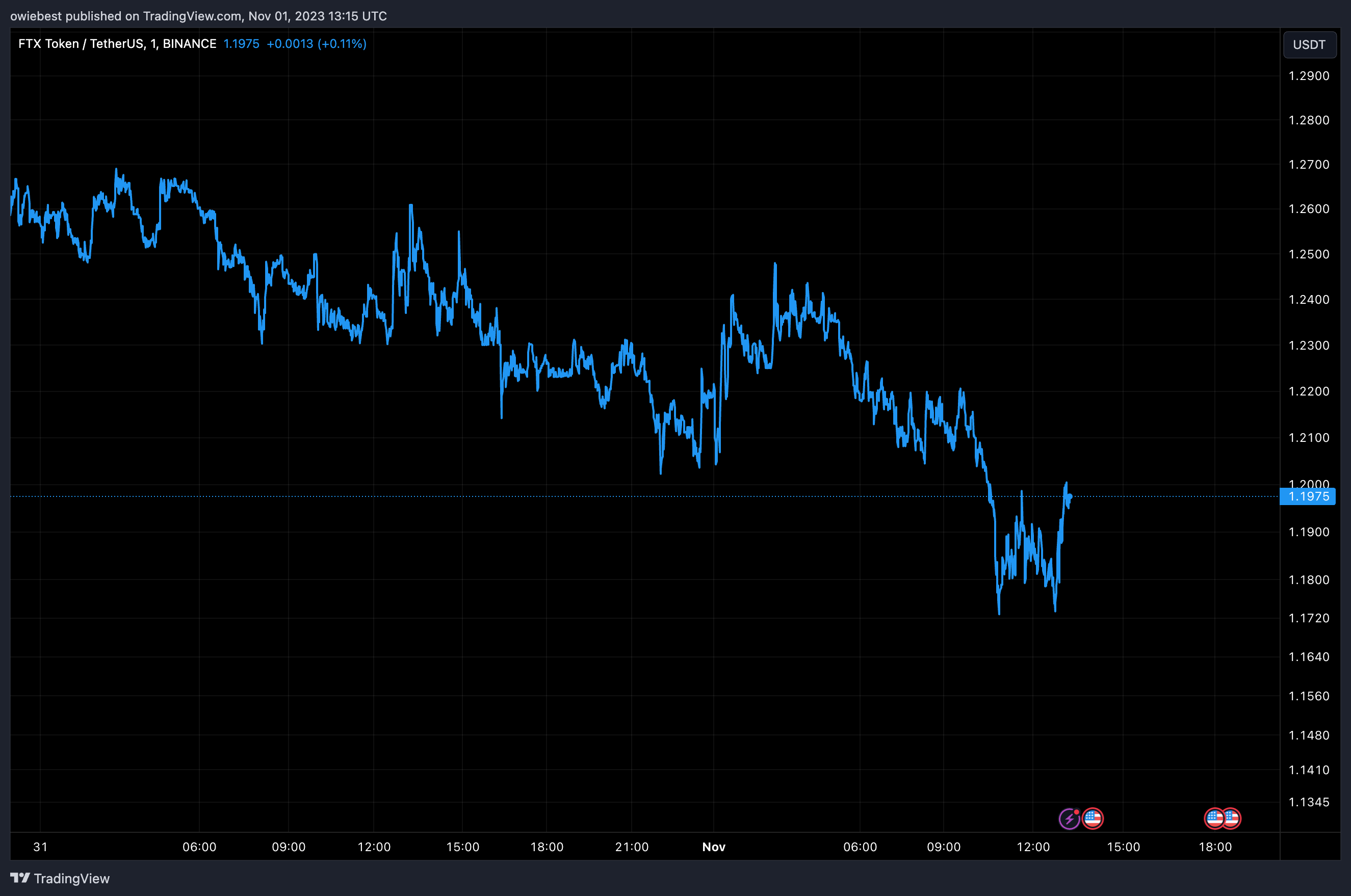
Task: Click the 1.1975 value in chart legend
Action: click(241, 43)
